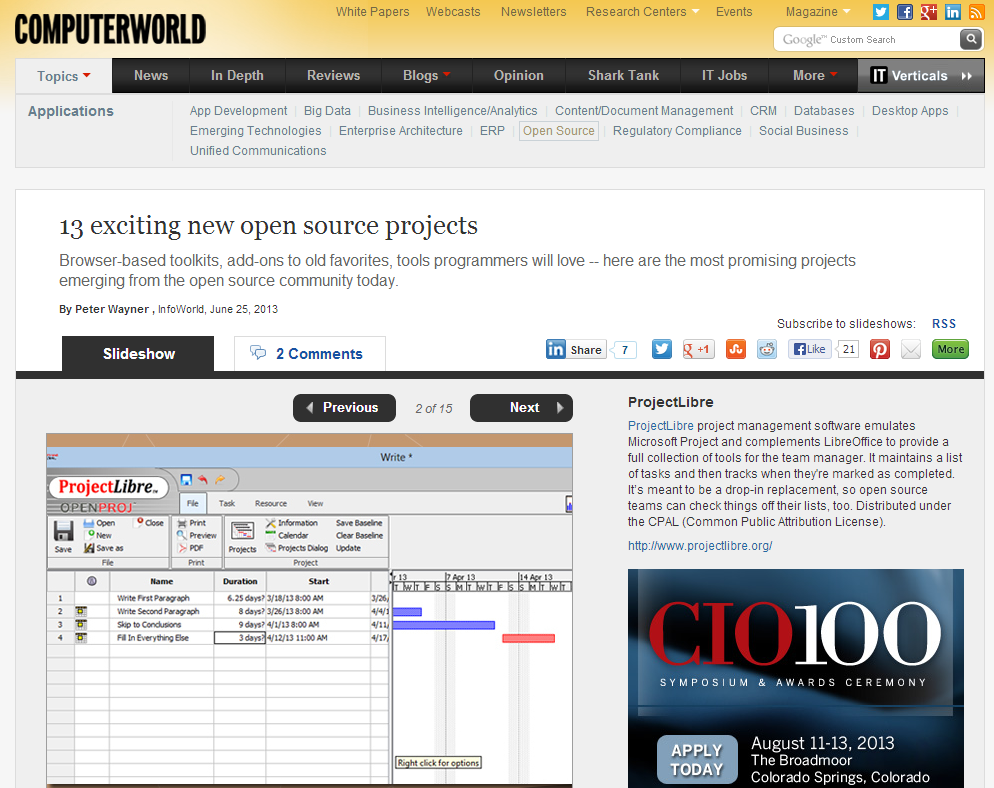The image size is (994, 788).
Task: Click the comments speech bubble icon
Action: [258, 352]
